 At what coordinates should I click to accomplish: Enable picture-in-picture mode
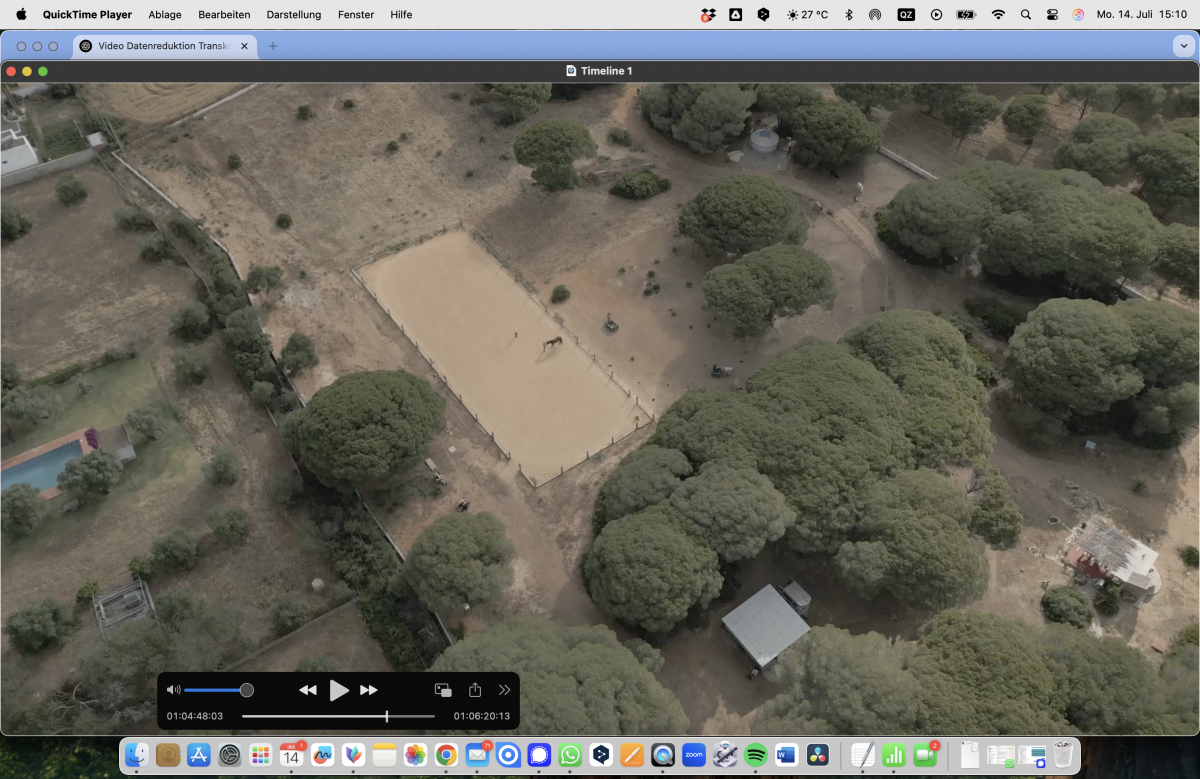[443, 690]
